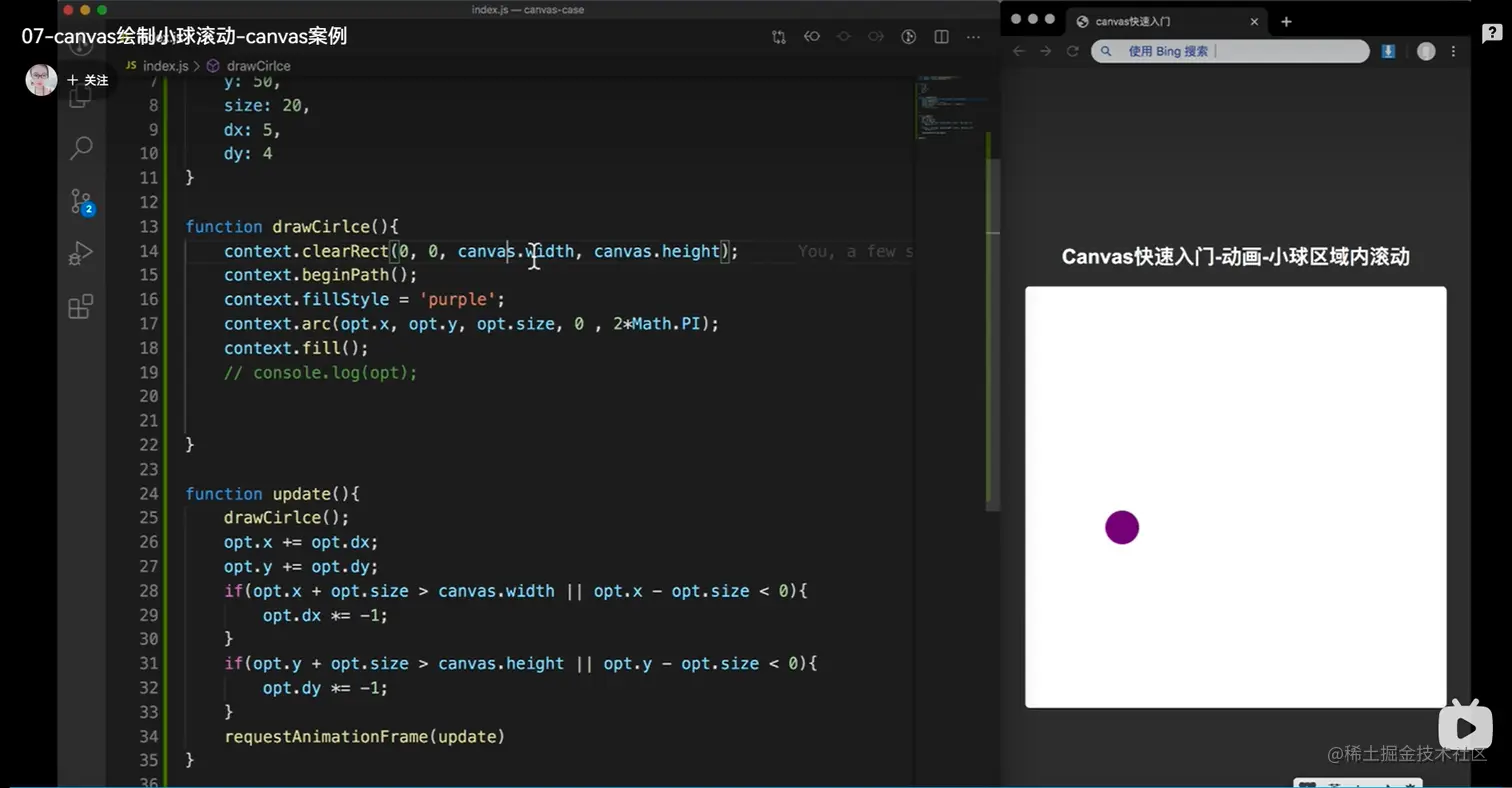Click the video play icon beside the watermark
Viewport: 1512px width, 788px height.
click(x=1466, y=725)
